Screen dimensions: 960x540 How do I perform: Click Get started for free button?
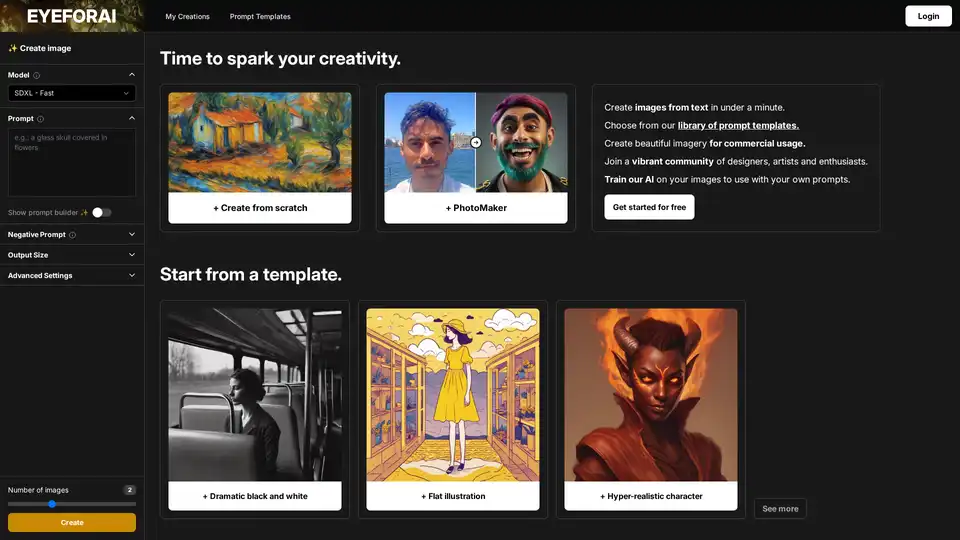(x=649, y=207)
